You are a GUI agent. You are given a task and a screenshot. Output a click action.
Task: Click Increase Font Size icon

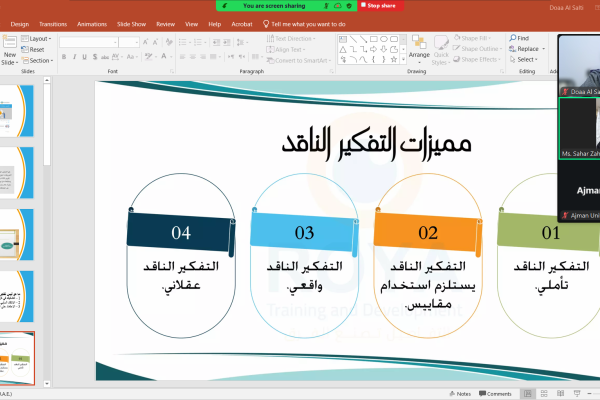click(145, 42)
